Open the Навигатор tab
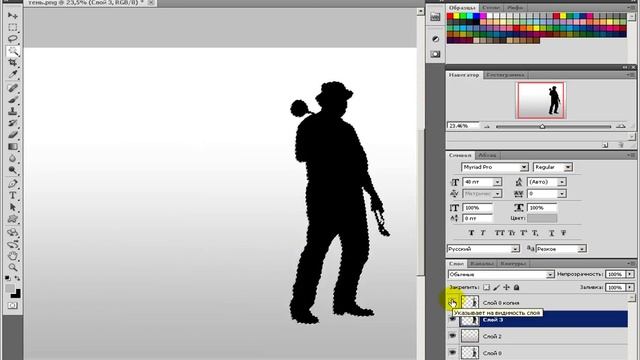This screenshot has height=360, width=640. click(464, 75)
